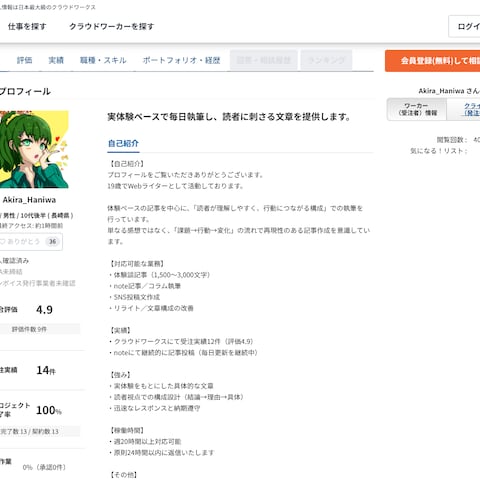This screenshot has width=480, height=480.
Task: Select the ワーカー(受注者)情報 tab
Action: click(x=417, y=109)
